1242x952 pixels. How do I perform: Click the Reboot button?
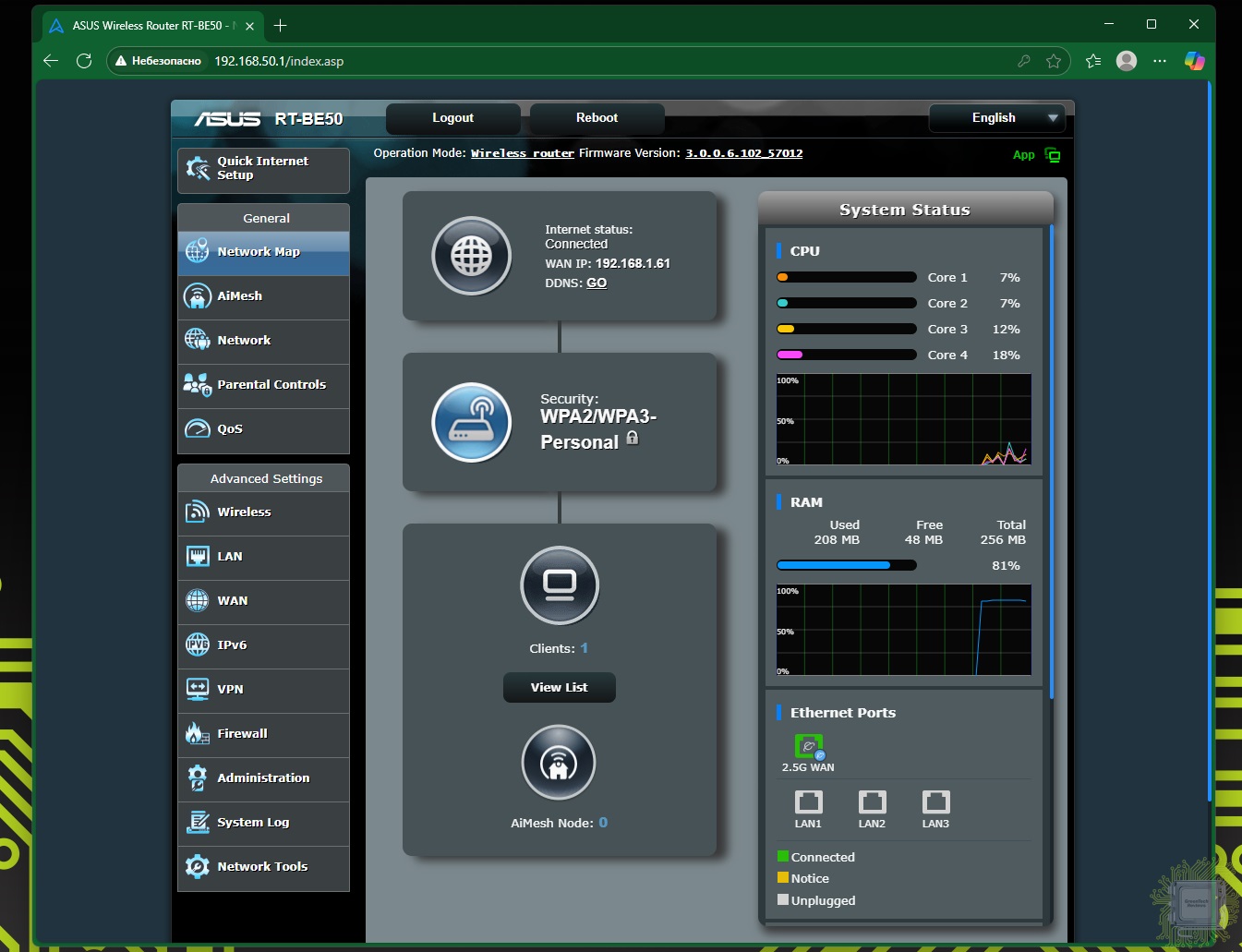point(597,118)
